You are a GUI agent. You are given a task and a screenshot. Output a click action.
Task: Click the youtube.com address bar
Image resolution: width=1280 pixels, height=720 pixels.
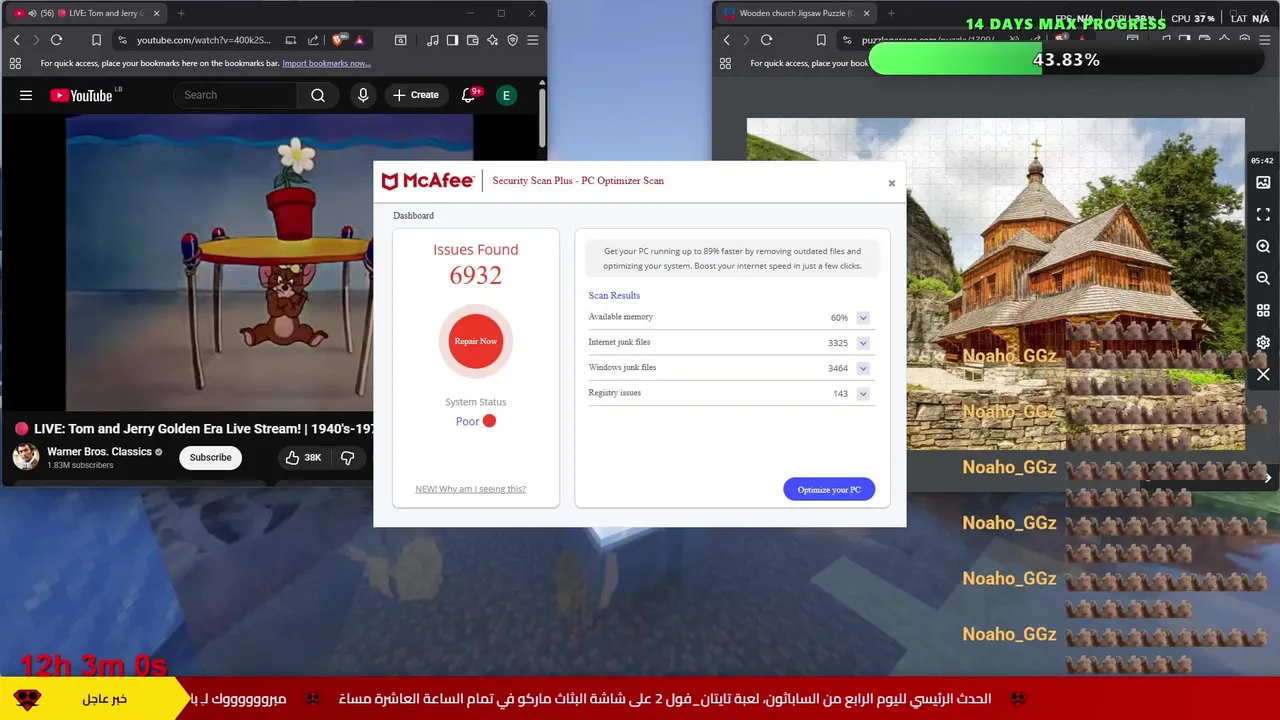[x=203, y=40]
